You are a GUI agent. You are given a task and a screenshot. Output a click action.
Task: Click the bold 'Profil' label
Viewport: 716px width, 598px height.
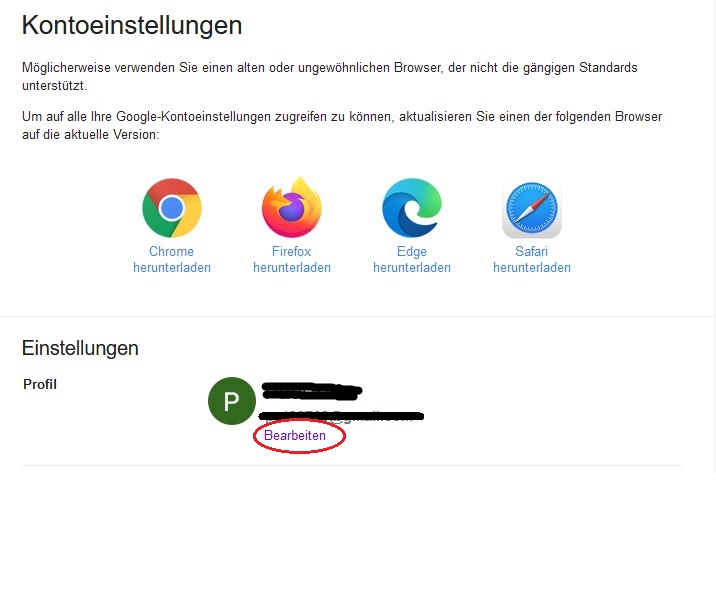40,384
